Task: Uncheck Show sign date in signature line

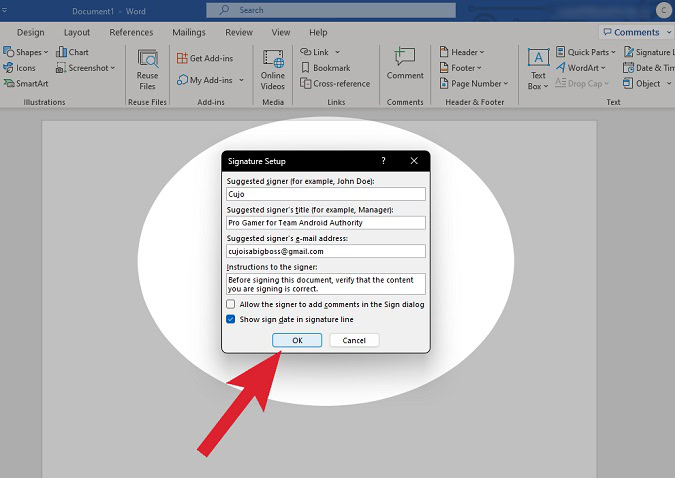Action: (x=231, y=319)
